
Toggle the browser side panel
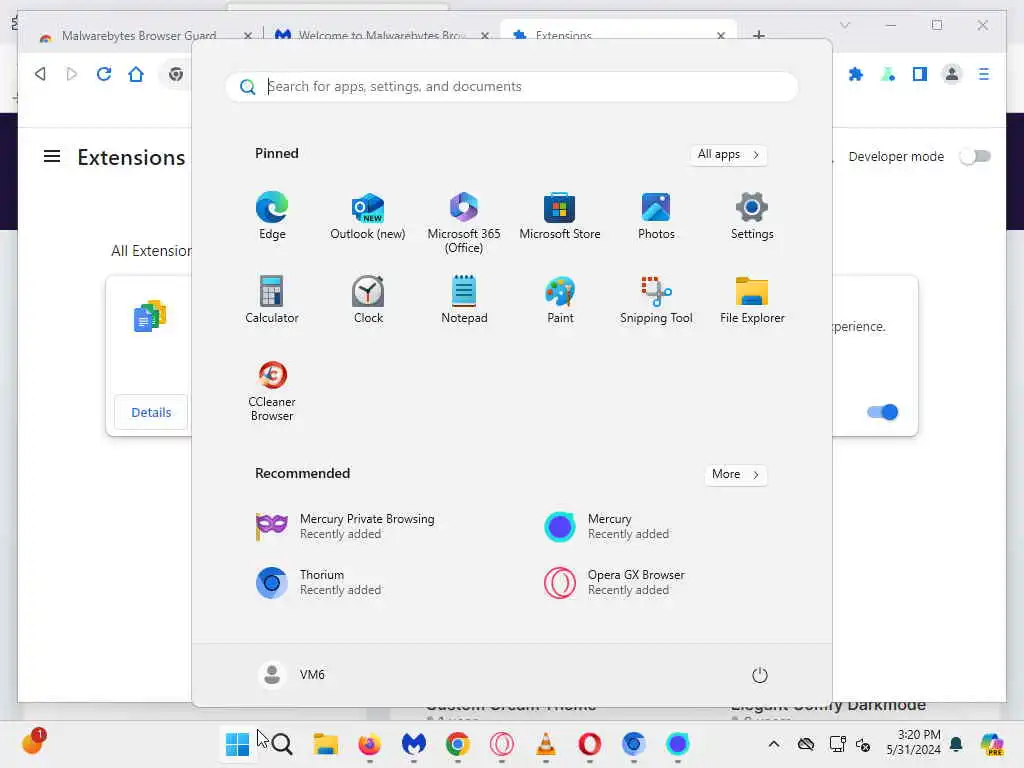point(920,74)
